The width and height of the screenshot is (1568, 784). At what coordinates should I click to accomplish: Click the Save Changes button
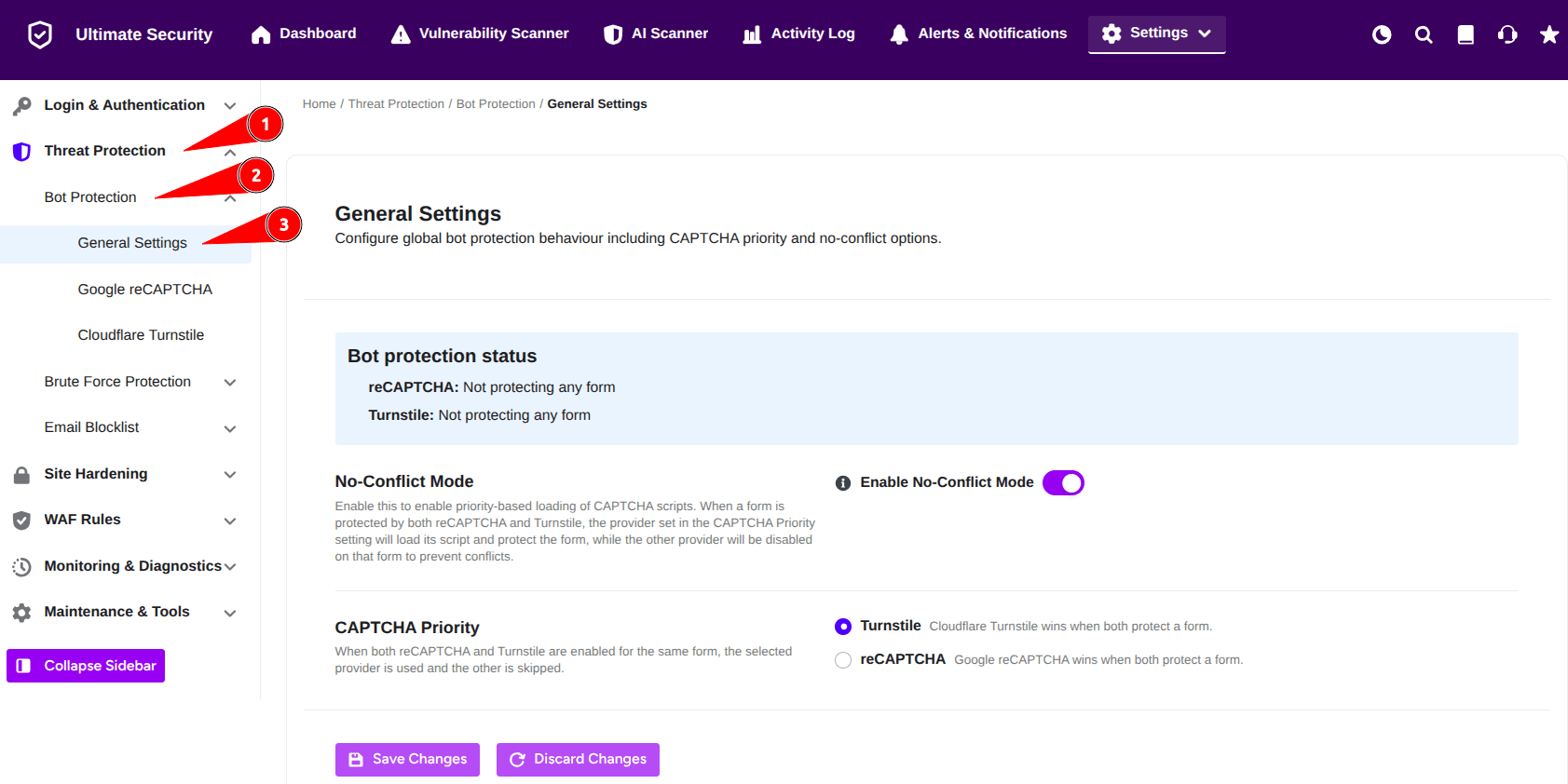407,760
